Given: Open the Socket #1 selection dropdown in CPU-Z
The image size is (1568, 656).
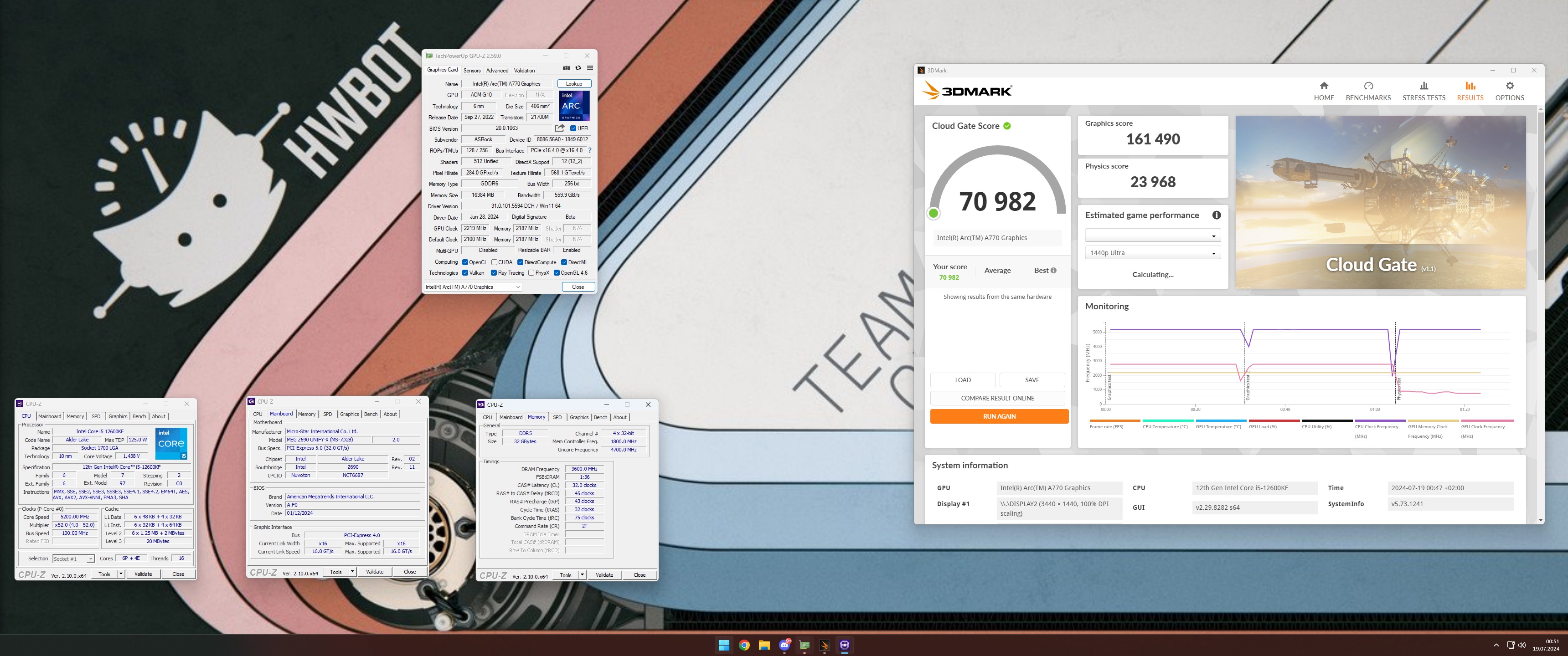Looking at the screenshot, I should pos(73,559).
